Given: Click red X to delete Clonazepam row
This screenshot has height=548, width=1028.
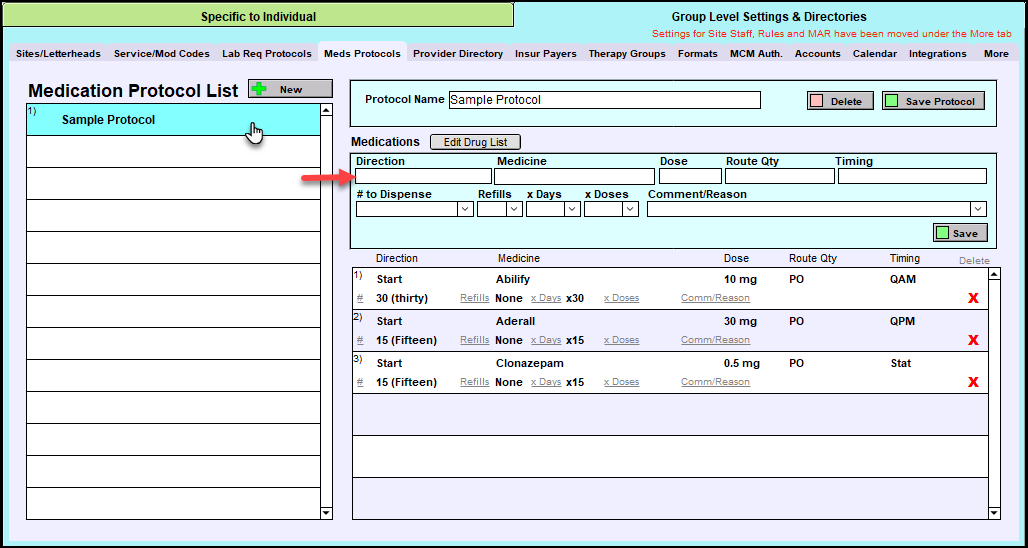Looking at the screenshot, I should point(973,382).
